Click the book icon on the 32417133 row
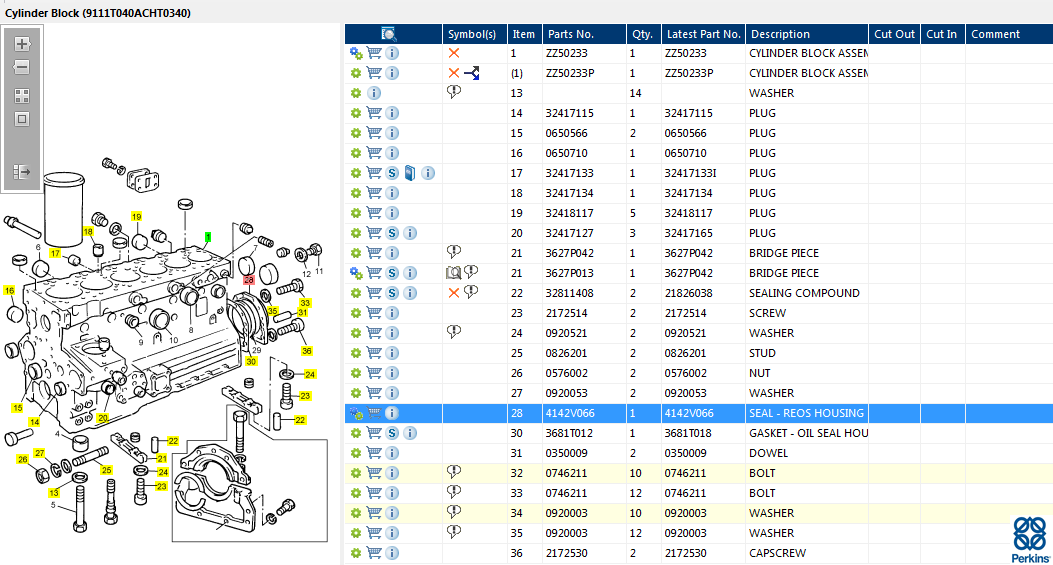Image resolution: width=1053 pixels, height=565 pixels. (410, 173)
